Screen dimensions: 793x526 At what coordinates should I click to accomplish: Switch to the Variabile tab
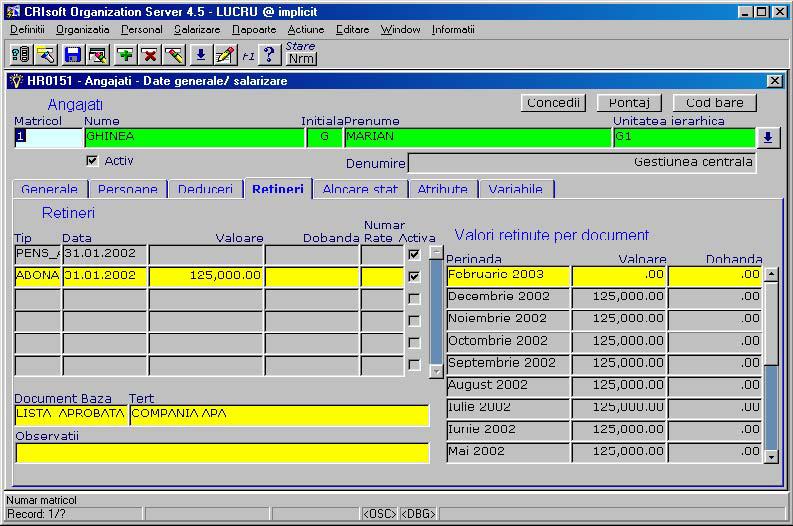point(516,189)
